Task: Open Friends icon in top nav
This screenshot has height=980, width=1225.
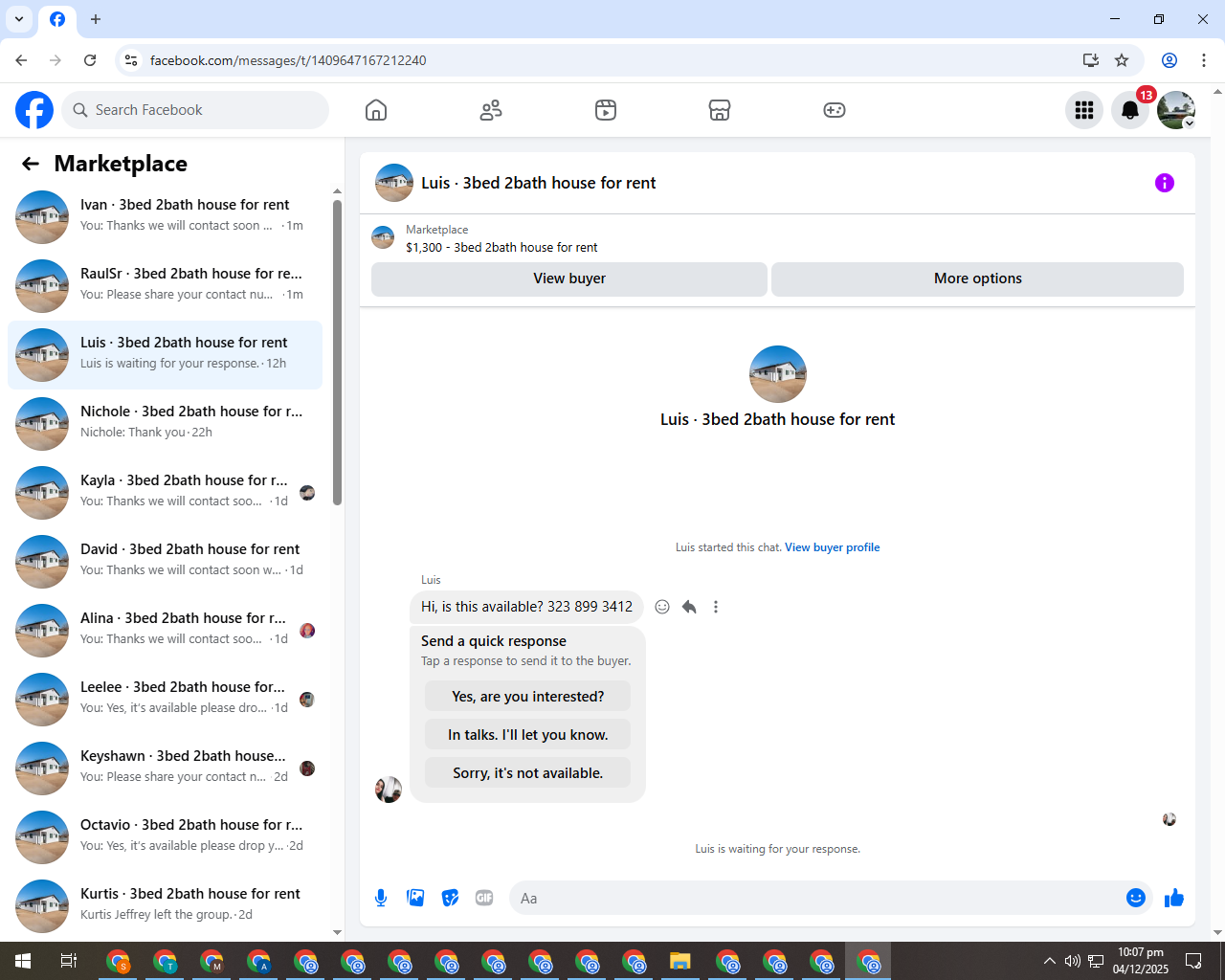Action: tap(491, 110)
